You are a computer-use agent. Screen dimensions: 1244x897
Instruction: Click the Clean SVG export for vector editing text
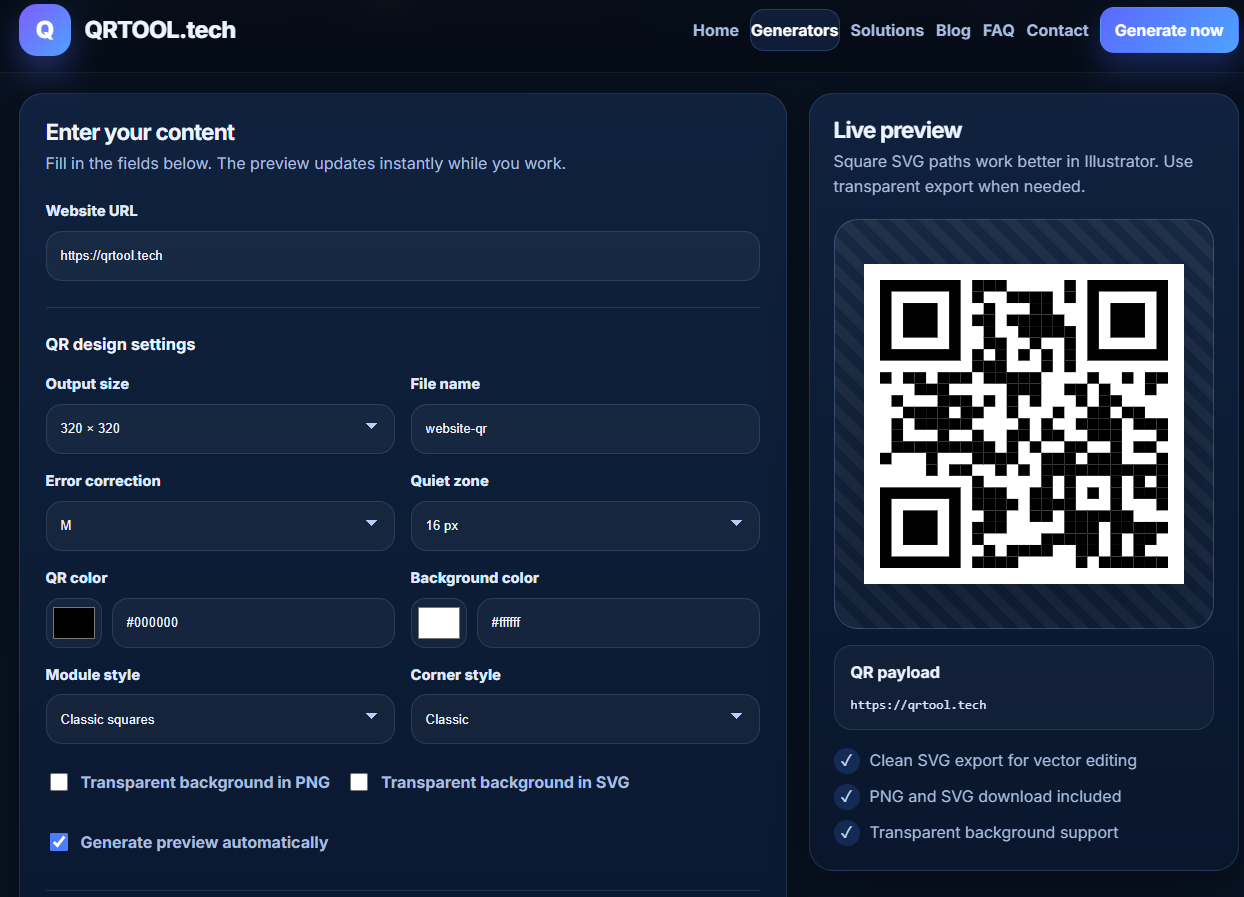pos(1003,761)
